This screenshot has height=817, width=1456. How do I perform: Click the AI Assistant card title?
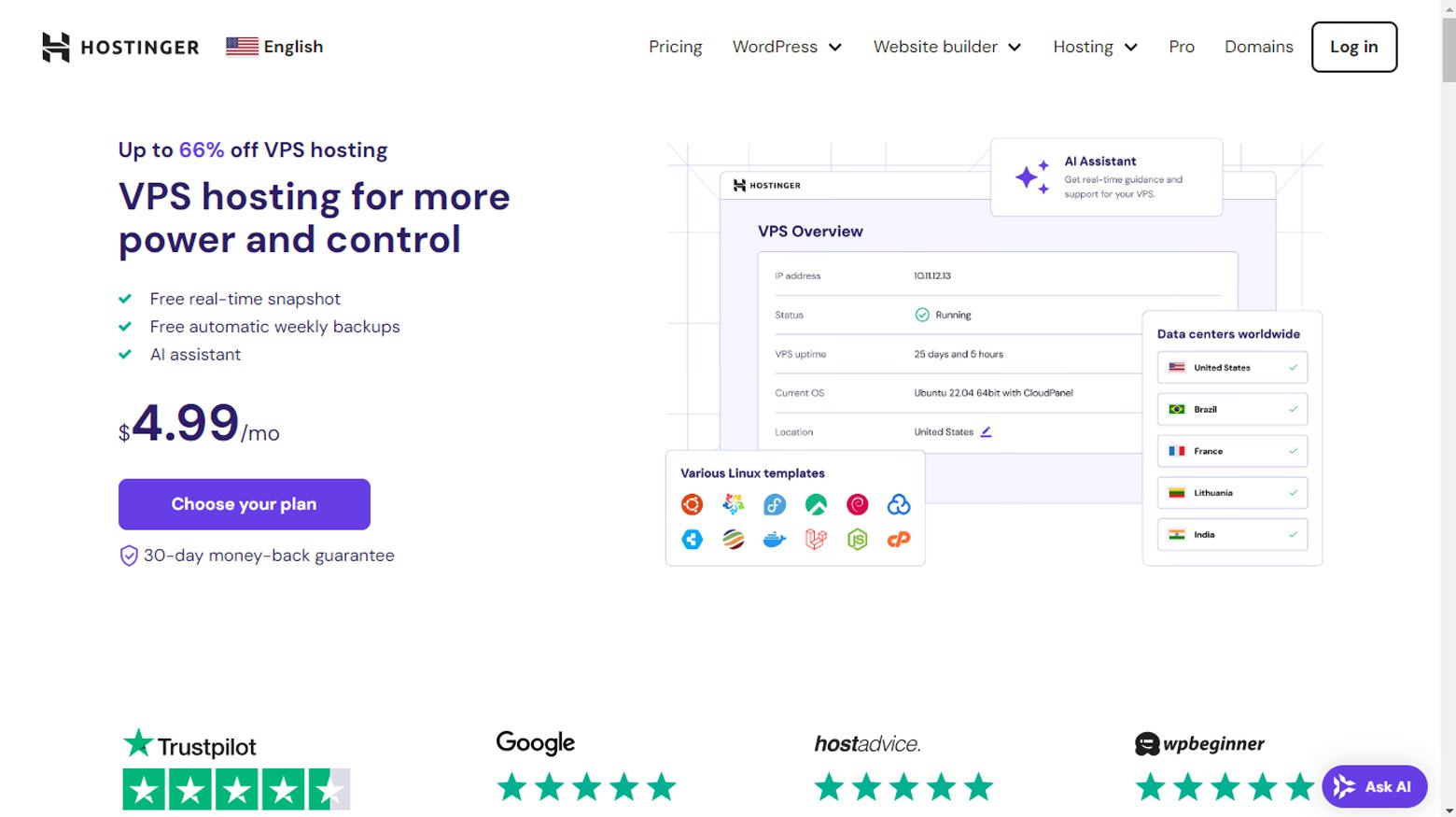1100,162
